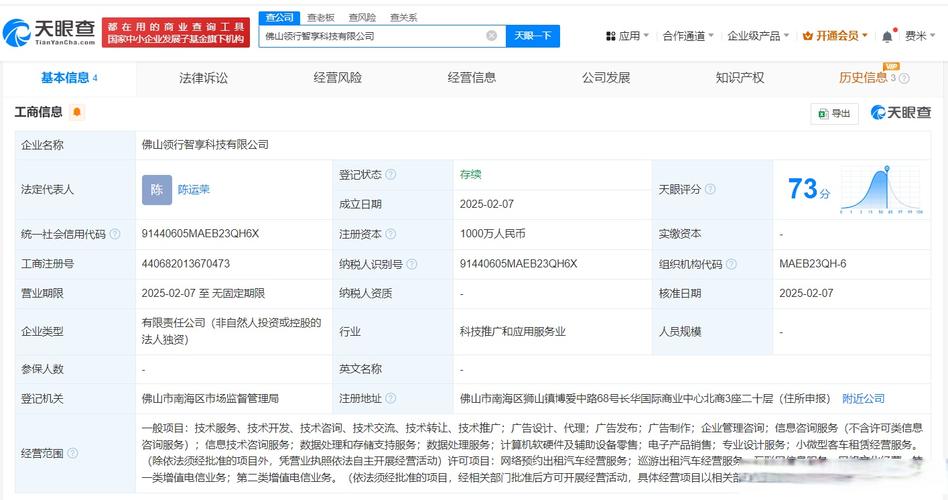Click the 73分 score value
Viewport: 948px width, 500px height.
coord(809,189)
